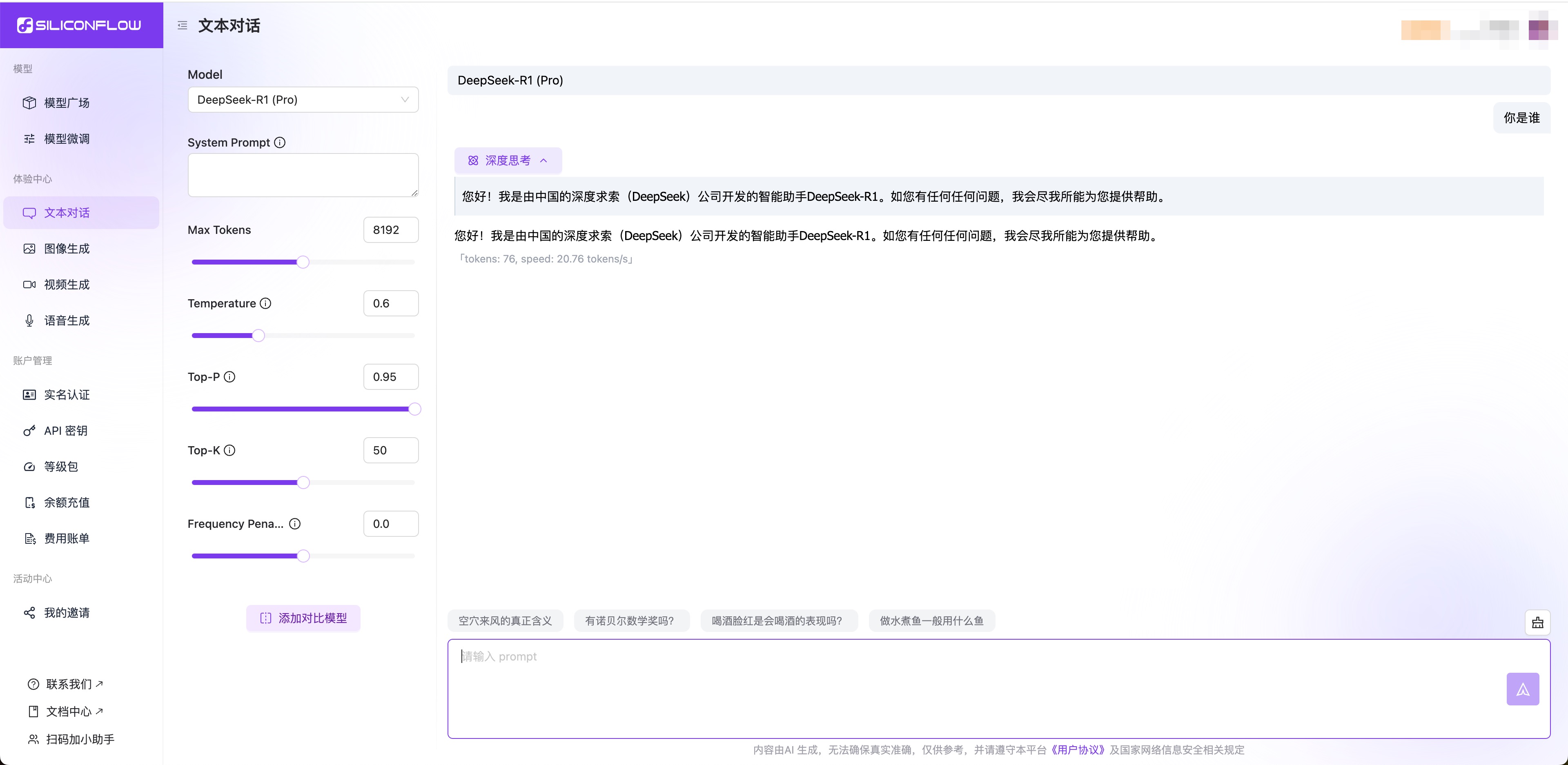The height and width of the screenshot is (765, 1568).
Task: Click the Temperature info icon
Action: point(265,303)
